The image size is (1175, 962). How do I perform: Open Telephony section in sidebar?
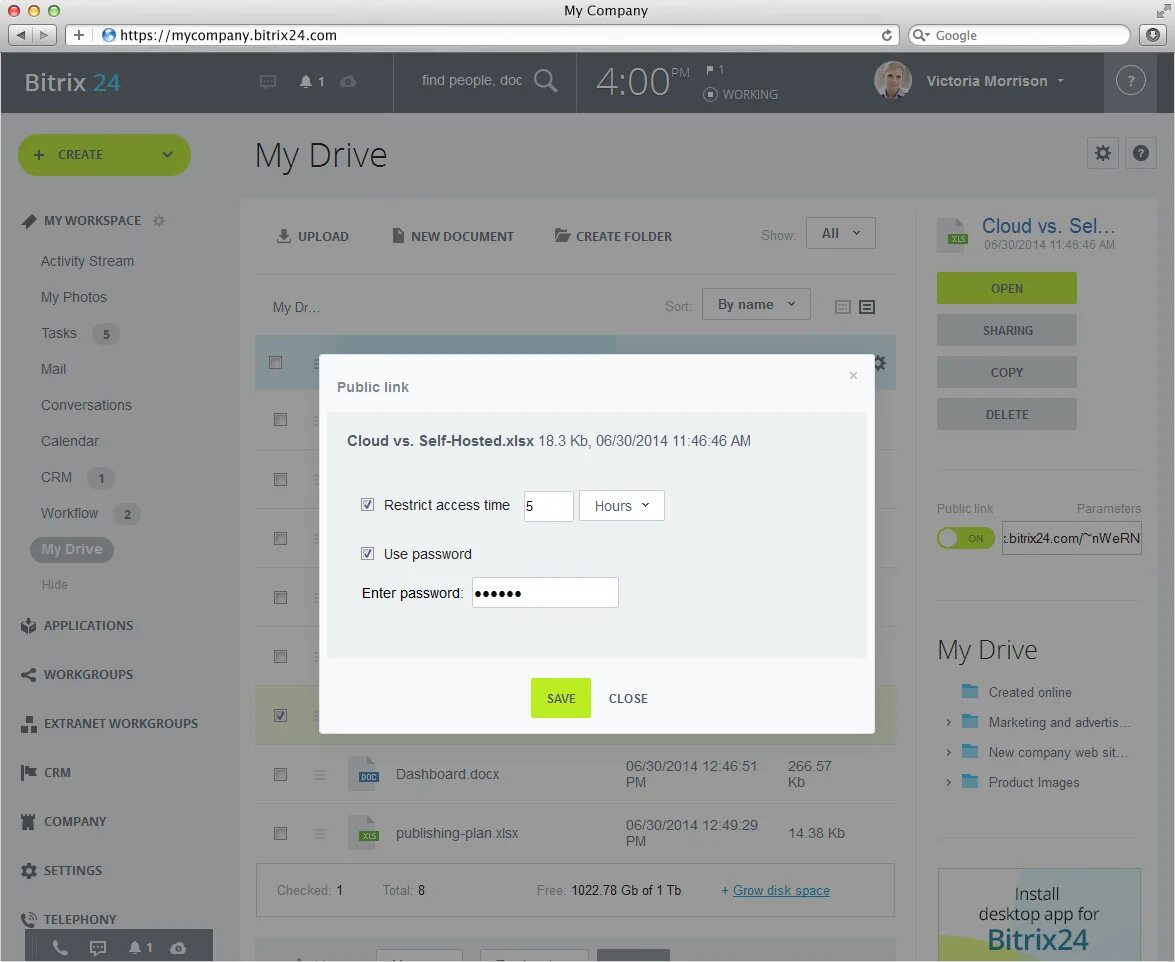(79, 919)
